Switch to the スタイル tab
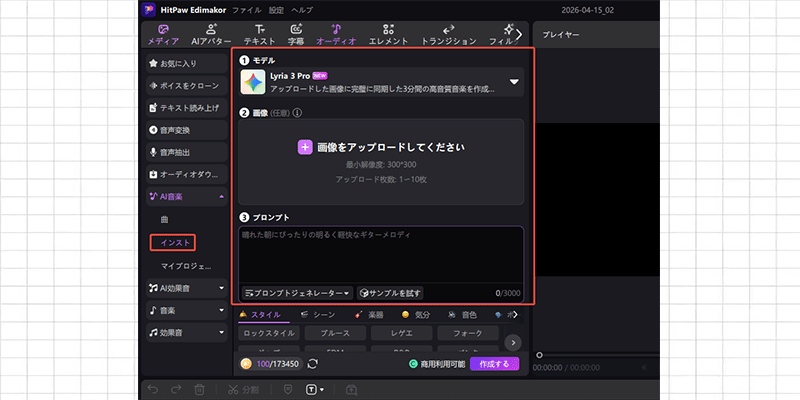800x400 pixels. pyautogui.click(x=260, y=315)
